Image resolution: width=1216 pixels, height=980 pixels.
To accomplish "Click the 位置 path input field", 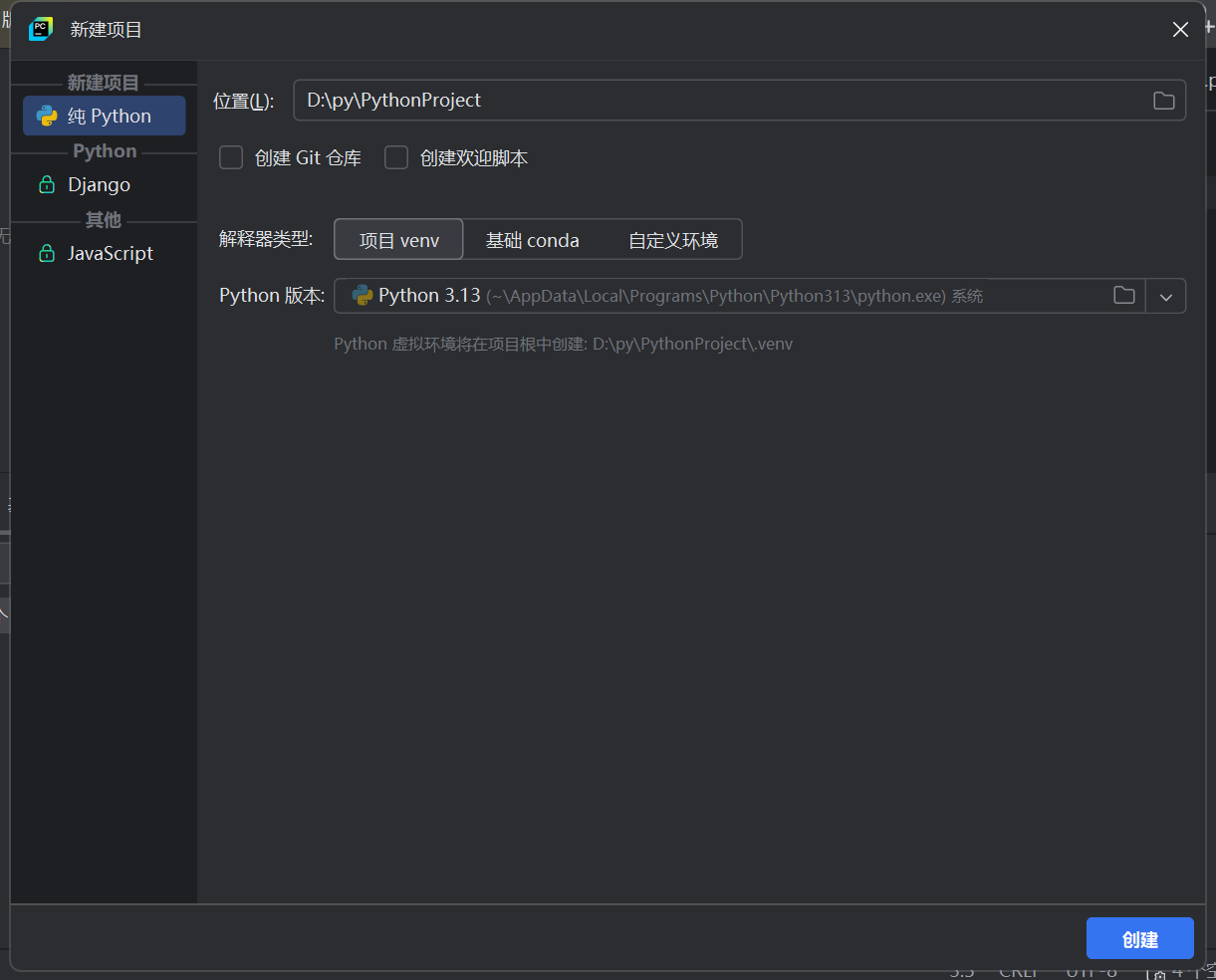I will 739,100.
